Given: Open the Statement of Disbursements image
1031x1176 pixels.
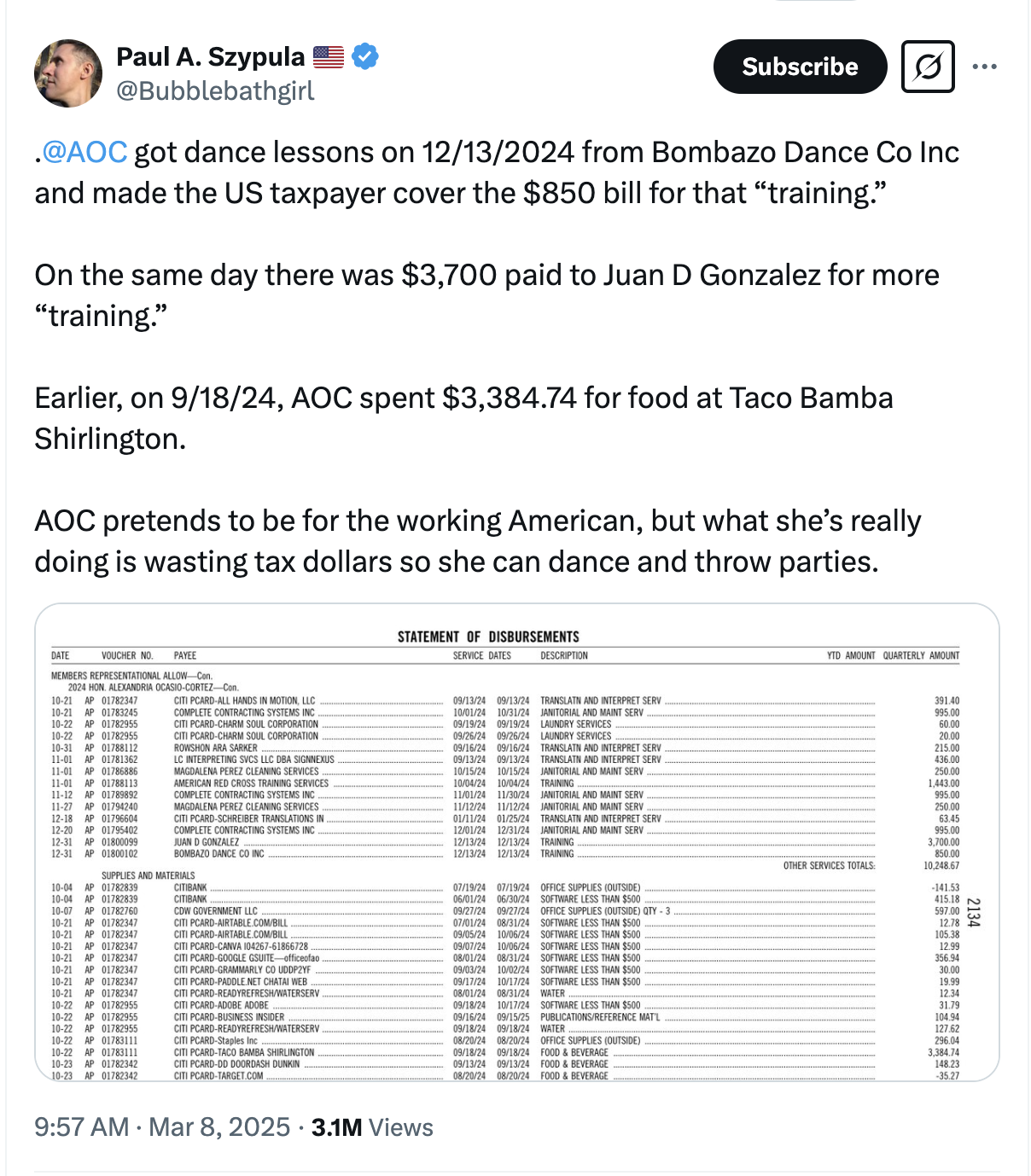Looking at the screenshot, I should [x=516, y=842].
